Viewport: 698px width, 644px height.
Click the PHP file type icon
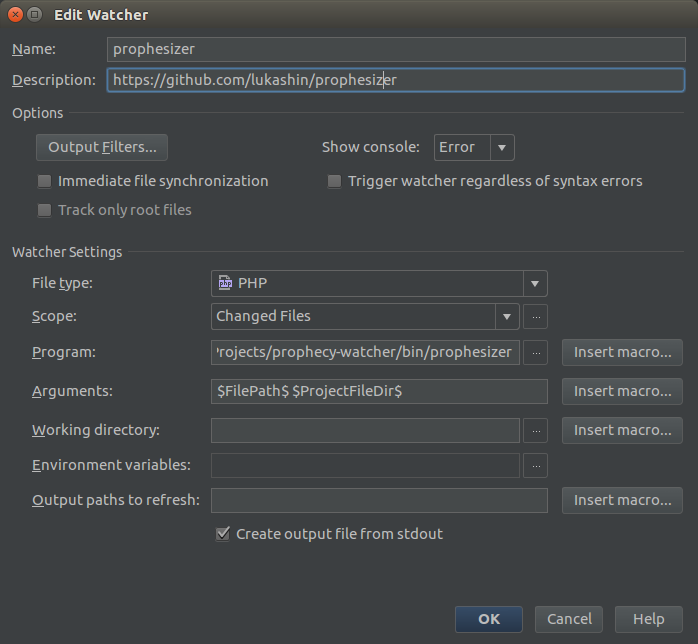pyautogui.click(x=225, y=283)
